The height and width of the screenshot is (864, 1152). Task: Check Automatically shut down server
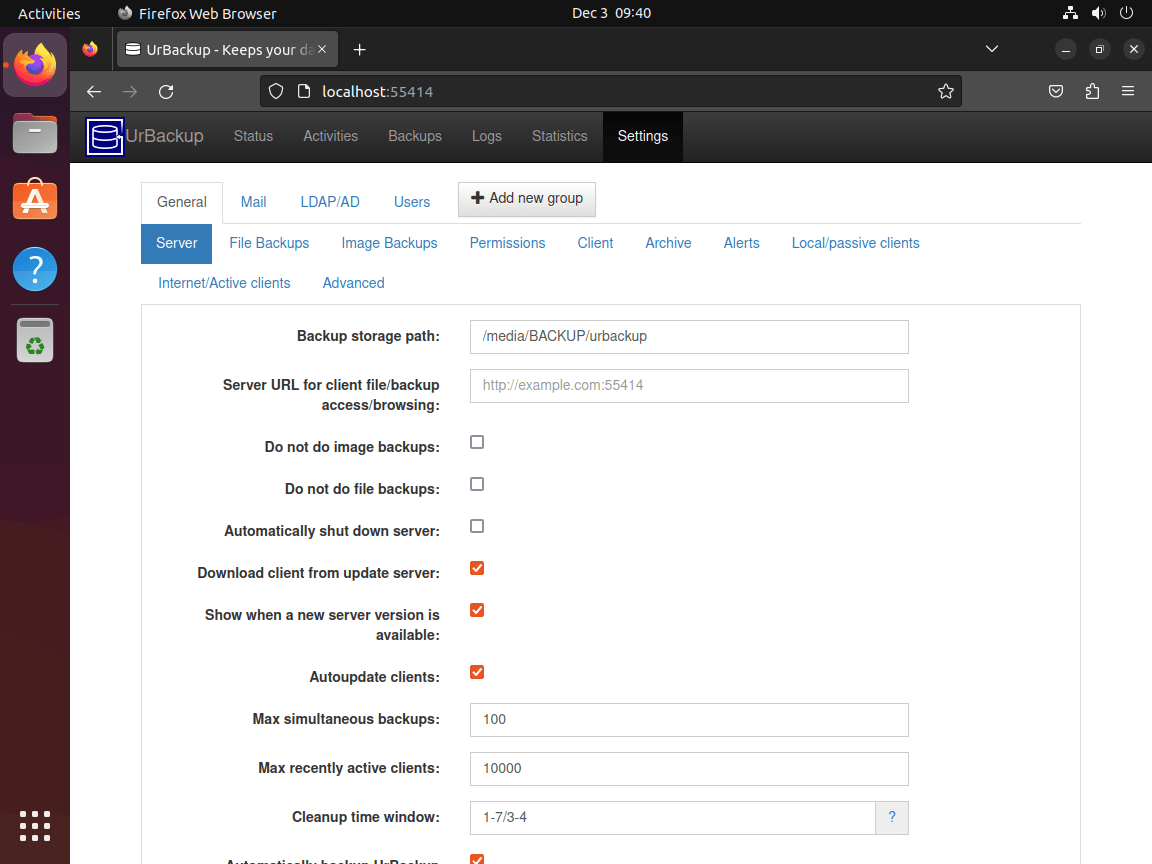coord(477,526)
